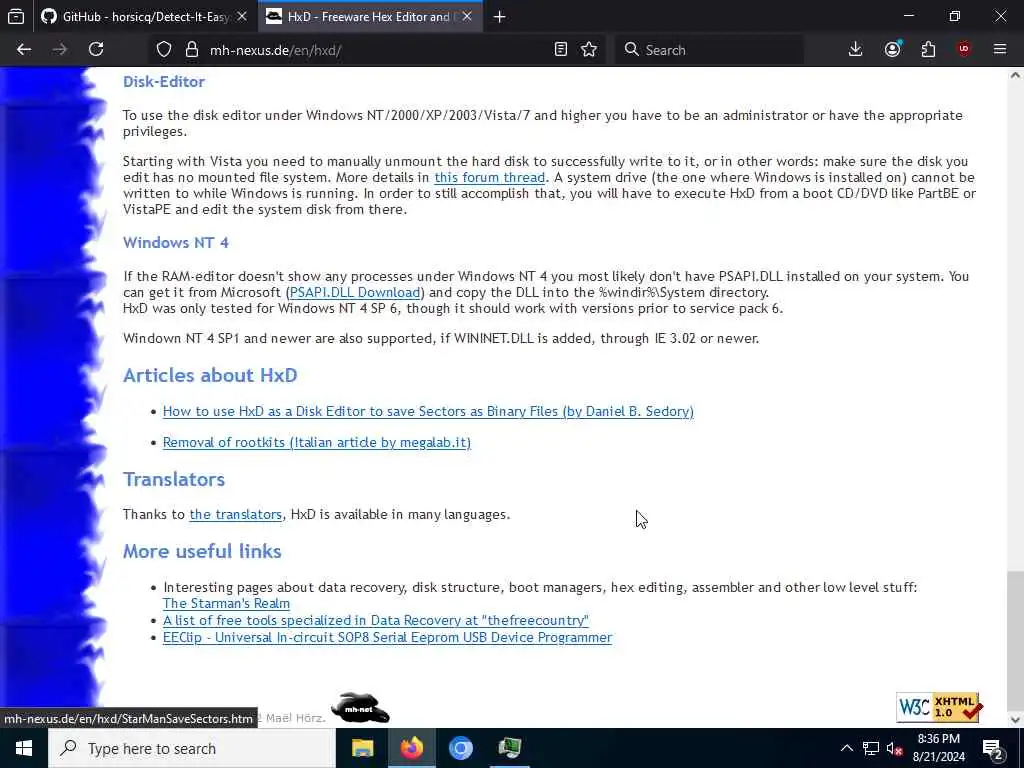Open the tracking protection shield icon
The width and height of the screenshot is (1024, 768).
164,50
